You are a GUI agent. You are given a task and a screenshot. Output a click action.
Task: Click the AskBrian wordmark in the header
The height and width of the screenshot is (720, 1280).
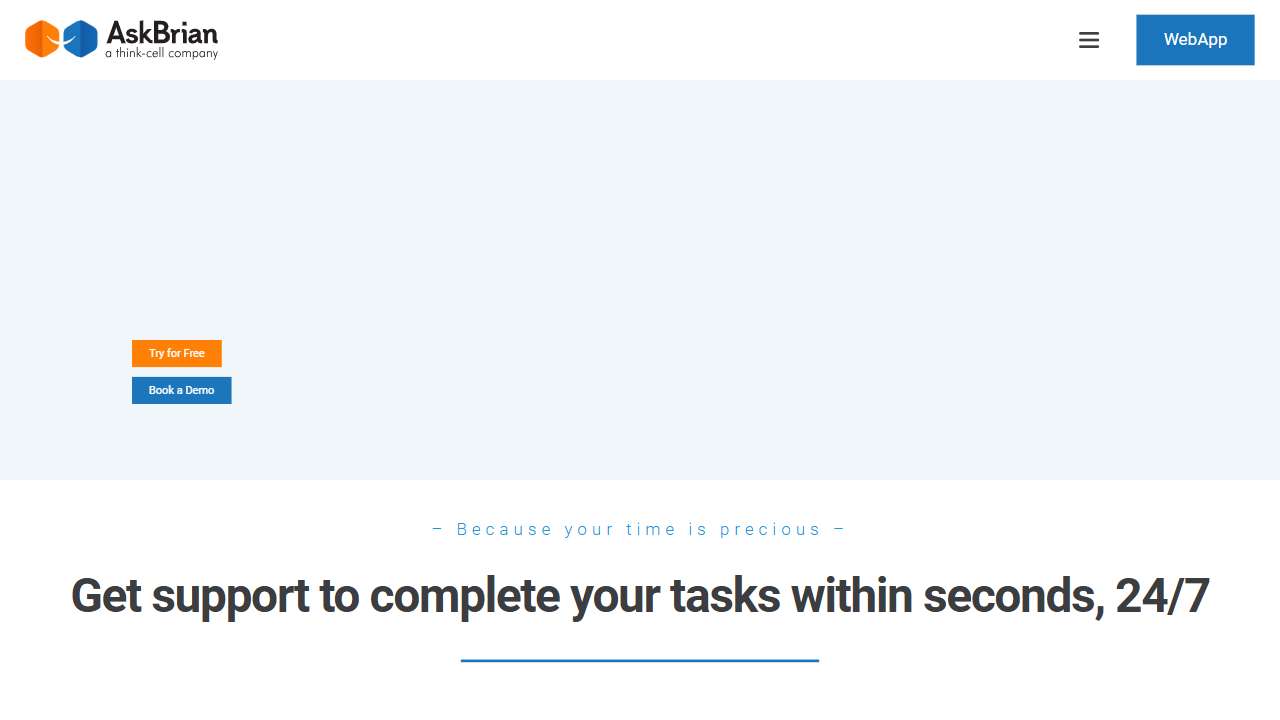click(x=162, y=32)
